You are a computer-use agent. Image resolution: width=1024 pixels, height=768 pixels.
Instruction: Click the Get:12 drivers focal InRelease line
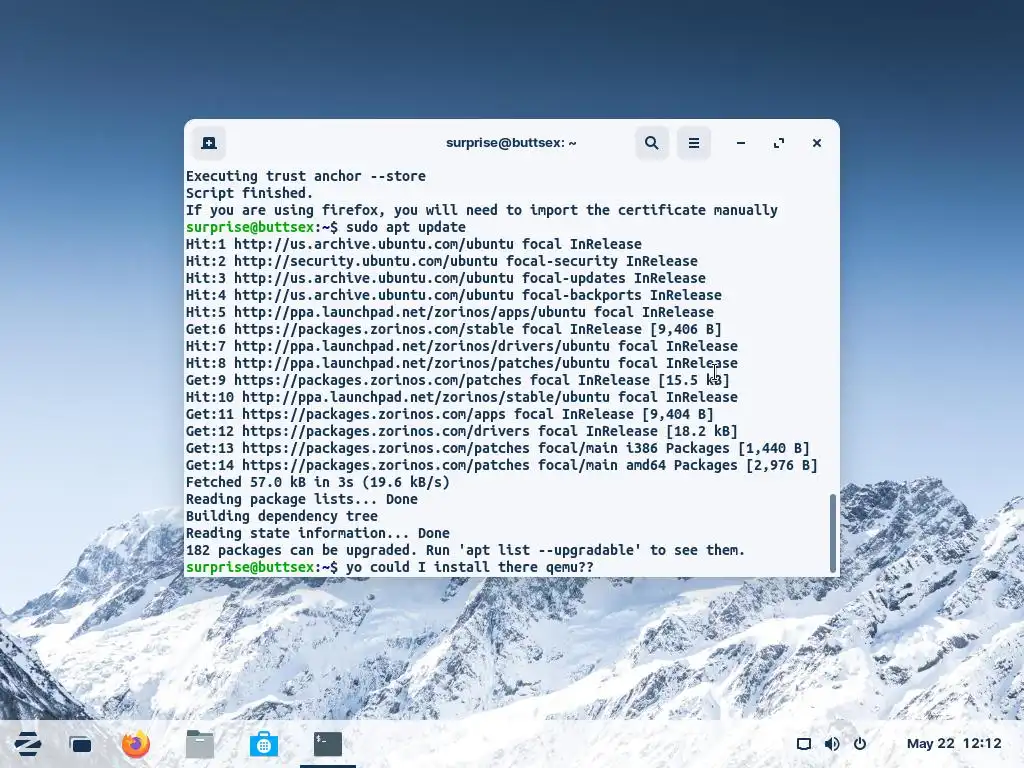coord(462,431)
